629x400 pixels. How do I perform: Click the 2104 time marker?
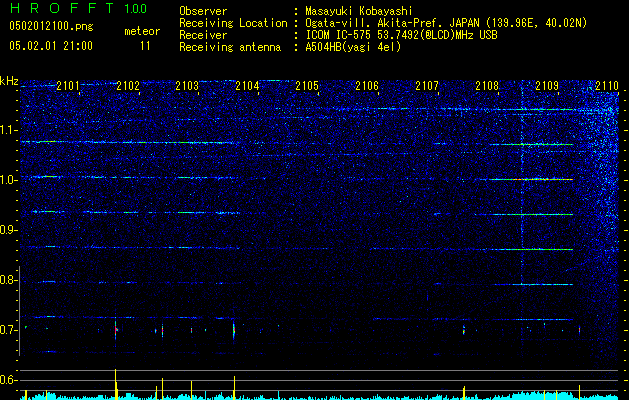click(x=247, y=85)
